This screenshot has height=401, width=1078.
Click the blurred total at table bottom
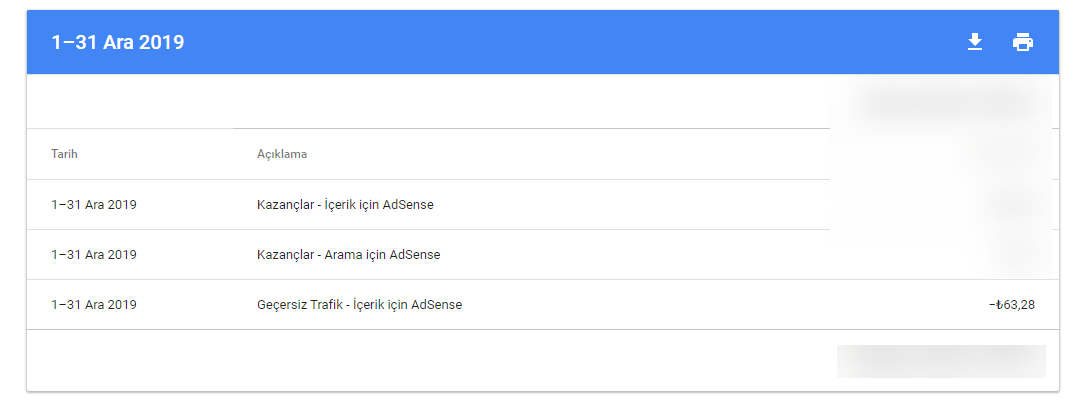pyautogui.click(x=941, y=361)
